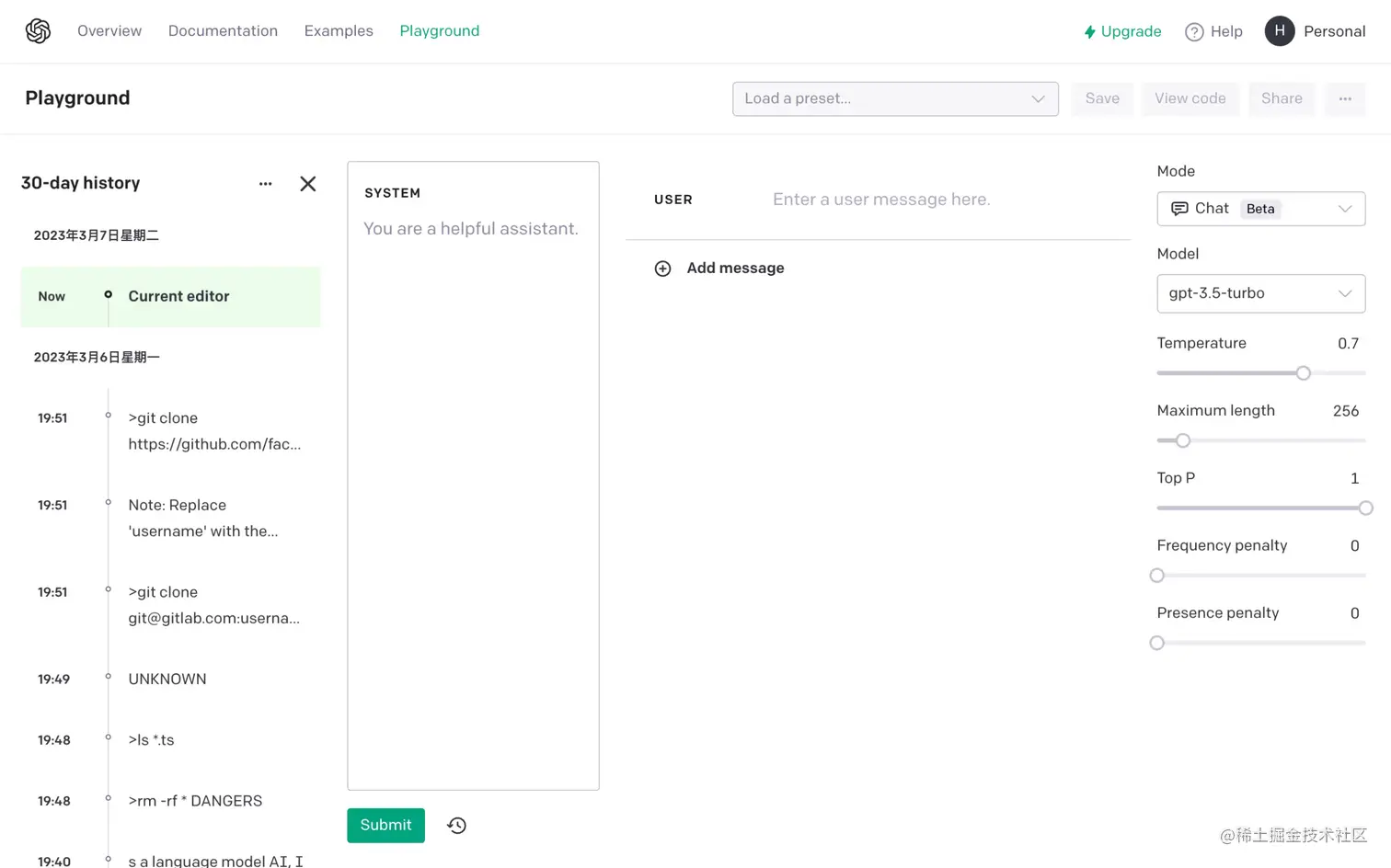Click the Help link text
The height and width of the screenshot is (868, 1391).
pos(1226,31)
